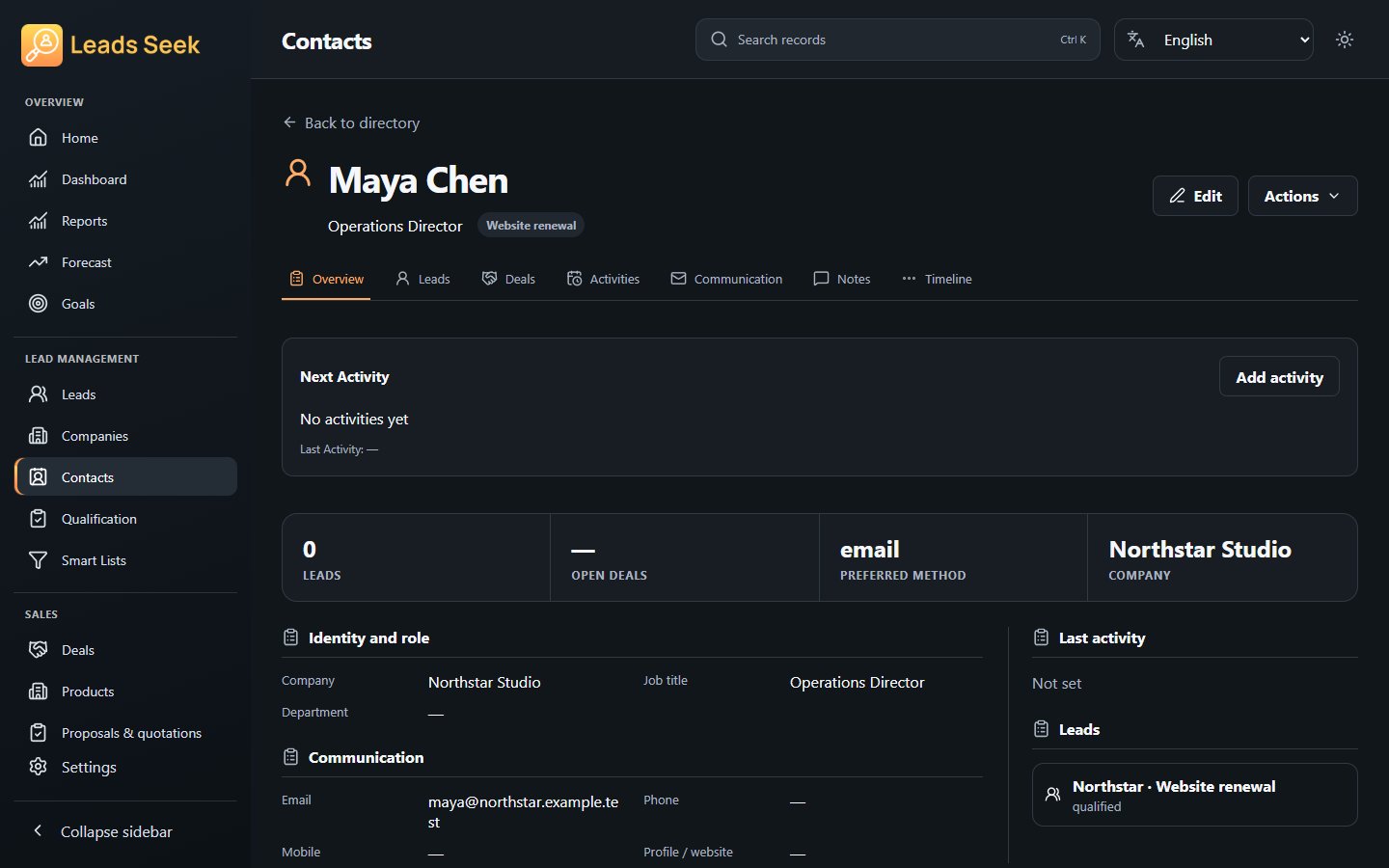This screenshot has width=1389, height=868.
Task: Open Leads under Lead Management sidebar
Action: coord(125,394)
